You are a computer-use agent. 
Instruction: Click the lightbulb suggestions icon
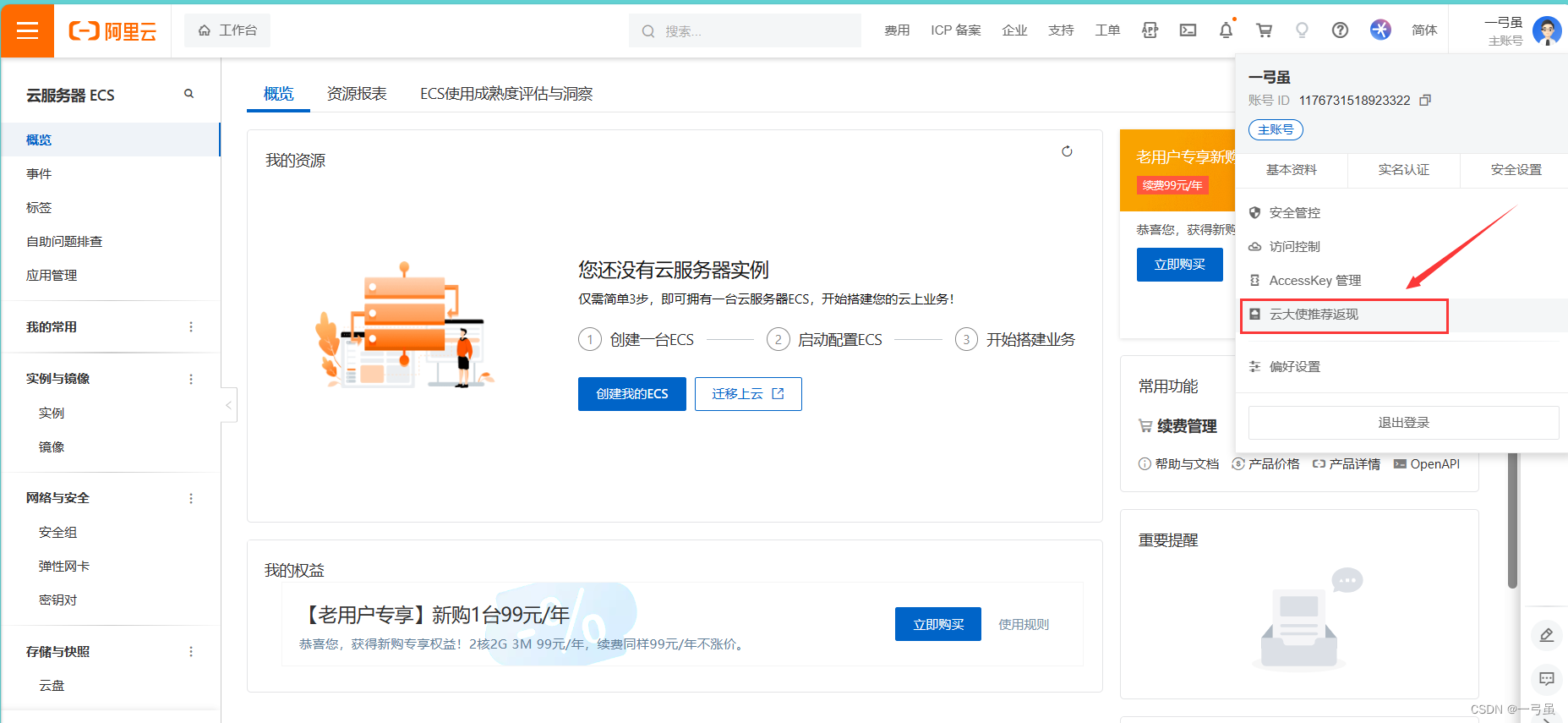pos(1302,30)
